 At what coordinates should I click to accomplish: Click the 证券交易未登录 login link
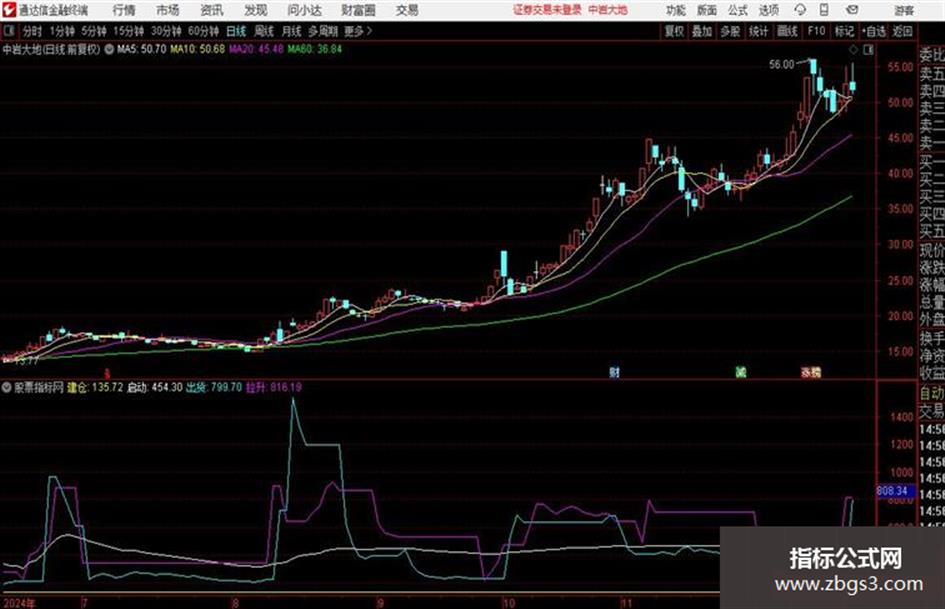[547, 10]
